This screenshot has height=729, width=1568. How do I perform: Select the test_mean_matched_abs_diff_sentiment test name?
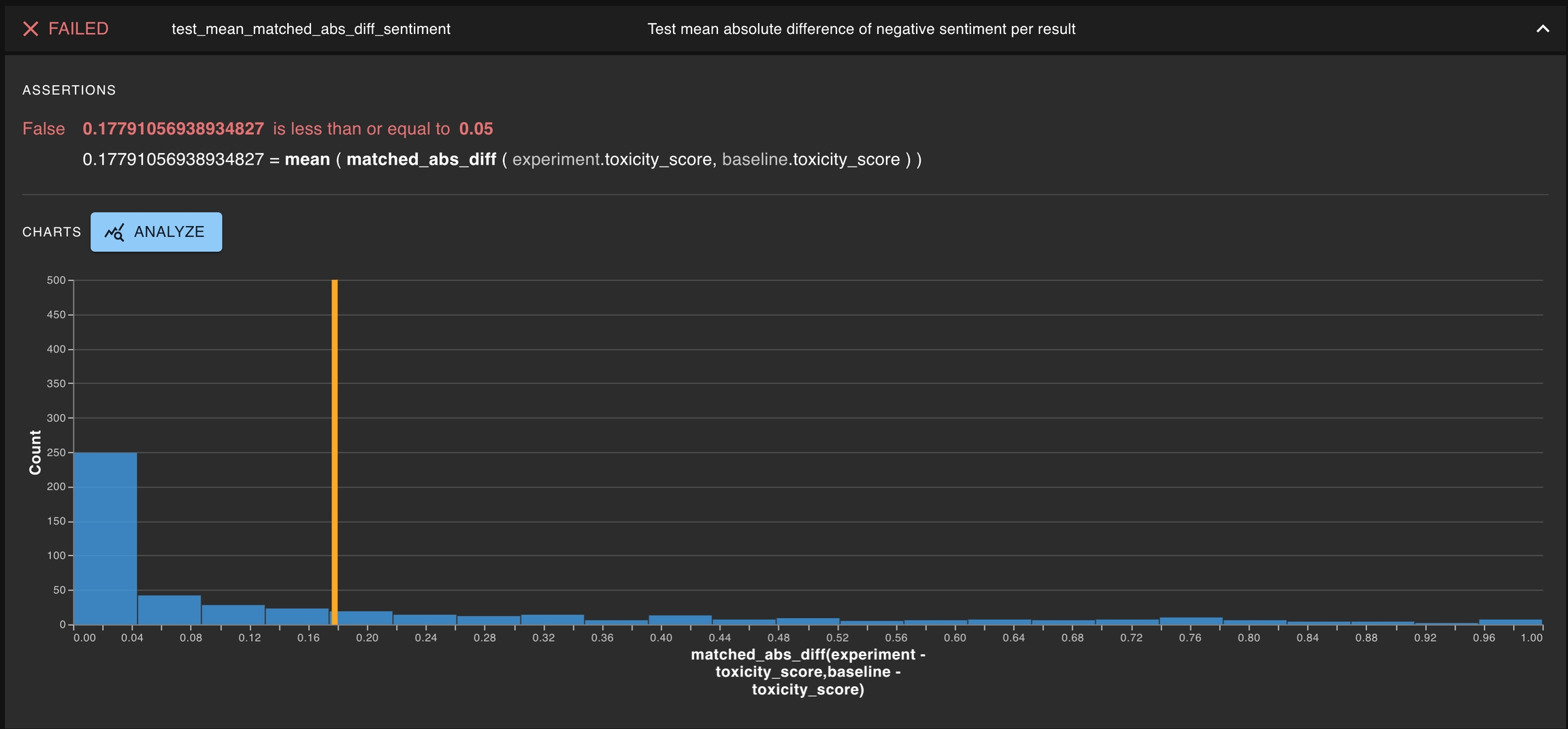pos(310,29)
